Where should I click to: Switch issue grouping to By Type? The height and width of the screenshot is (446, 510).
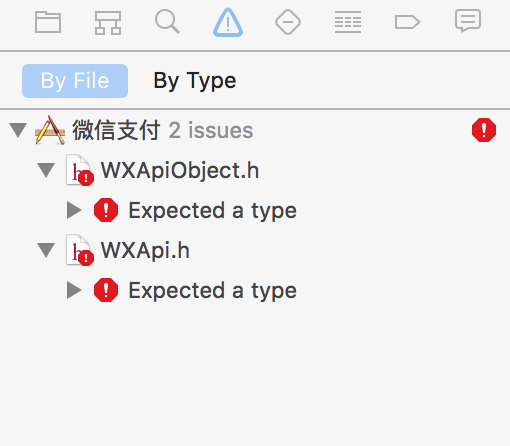point(195,81)
